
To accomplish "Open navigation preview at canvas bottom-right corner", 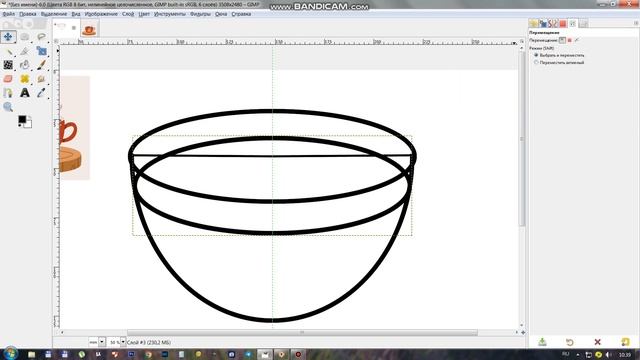I will (523, 333).
